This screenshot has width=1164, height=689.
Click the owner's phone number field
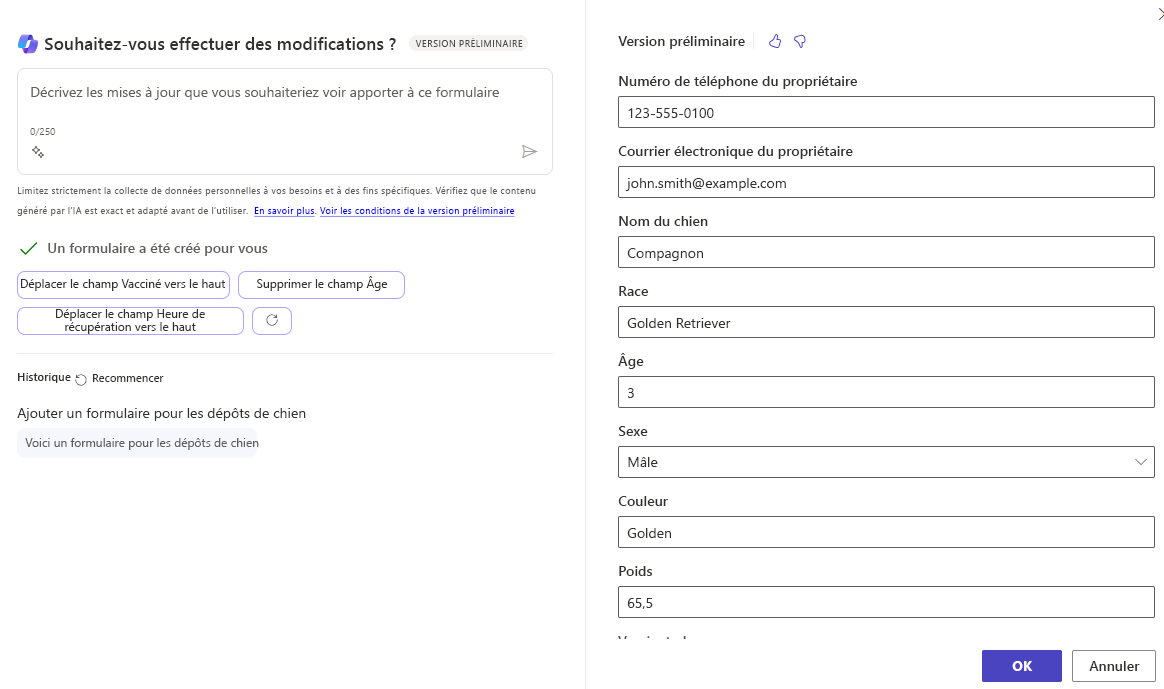pos(886,113)
